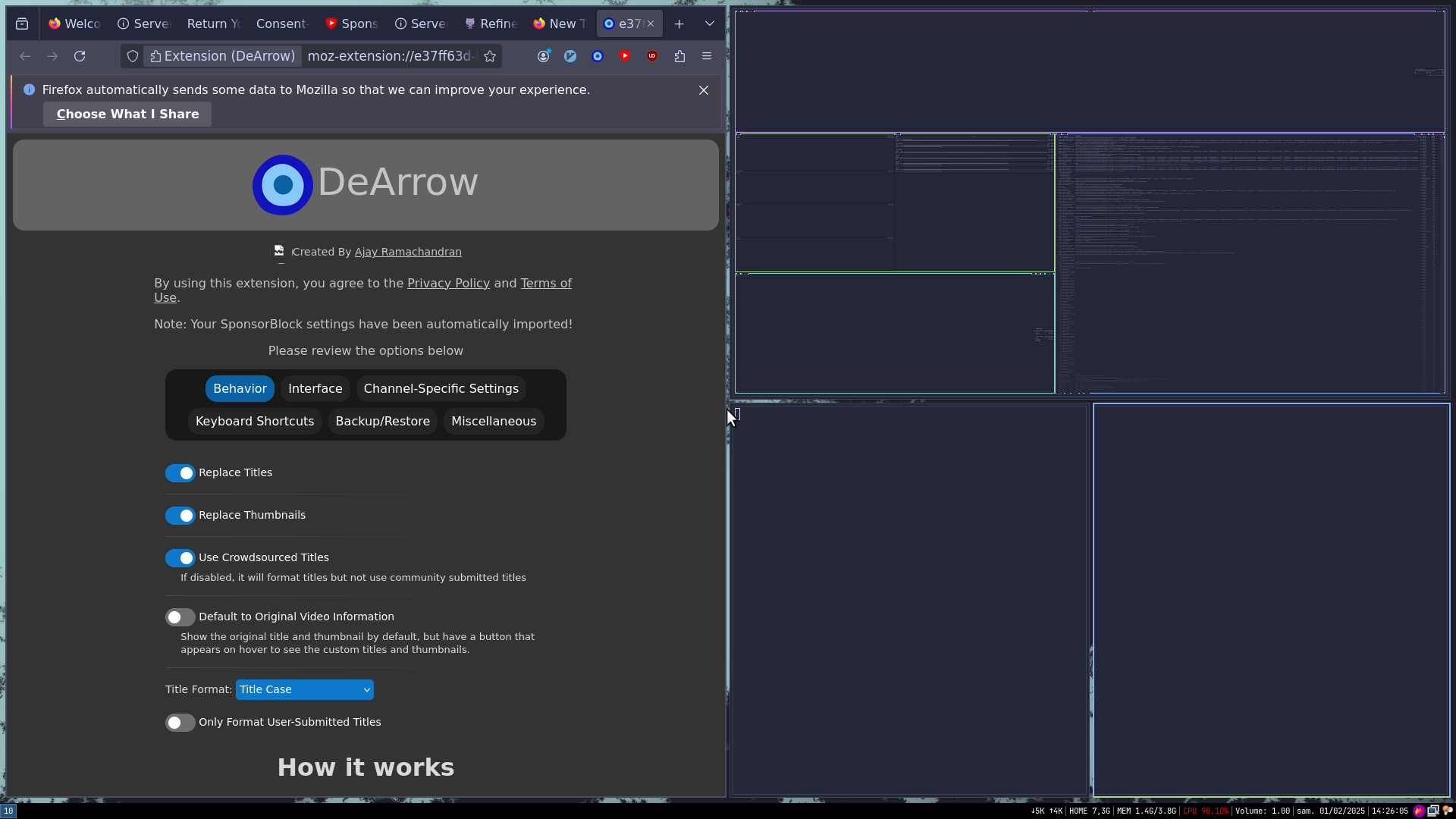Image resolution: width=1456 pixels, height=819 pixels.
Task: Enable Default to Original Video Information
Action: (x=180, y=617)
